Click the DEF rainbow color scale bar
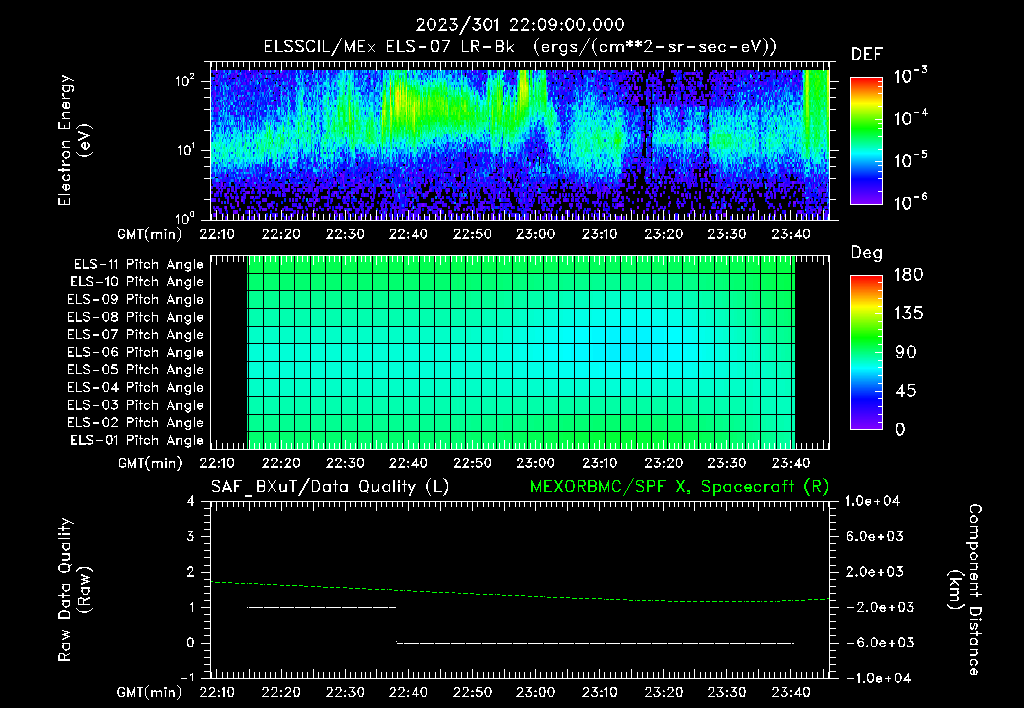1024x708 pixels. pyautogui.click(x=867, y=141)
